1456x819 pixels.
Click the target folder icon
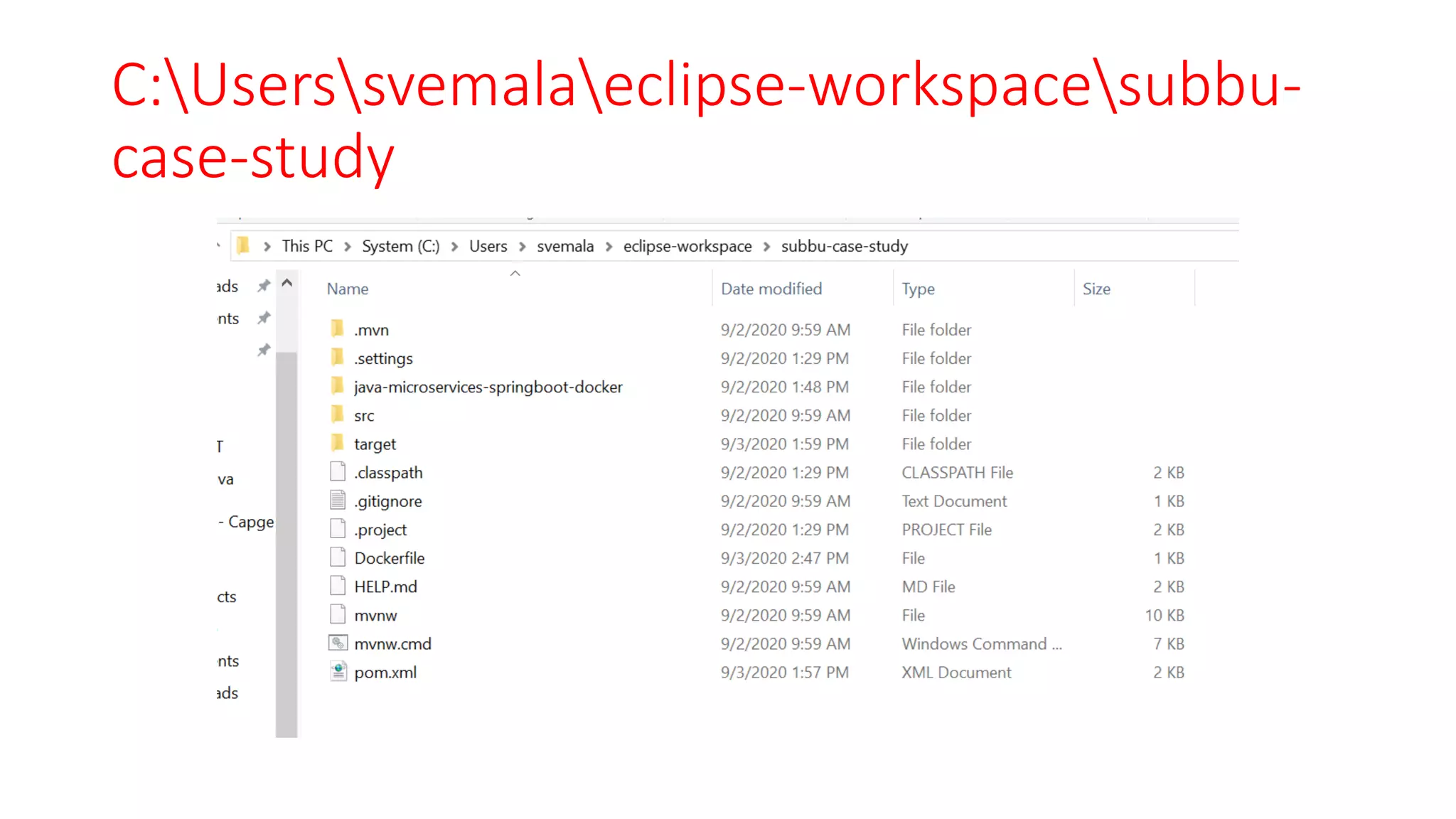(338, 443)
